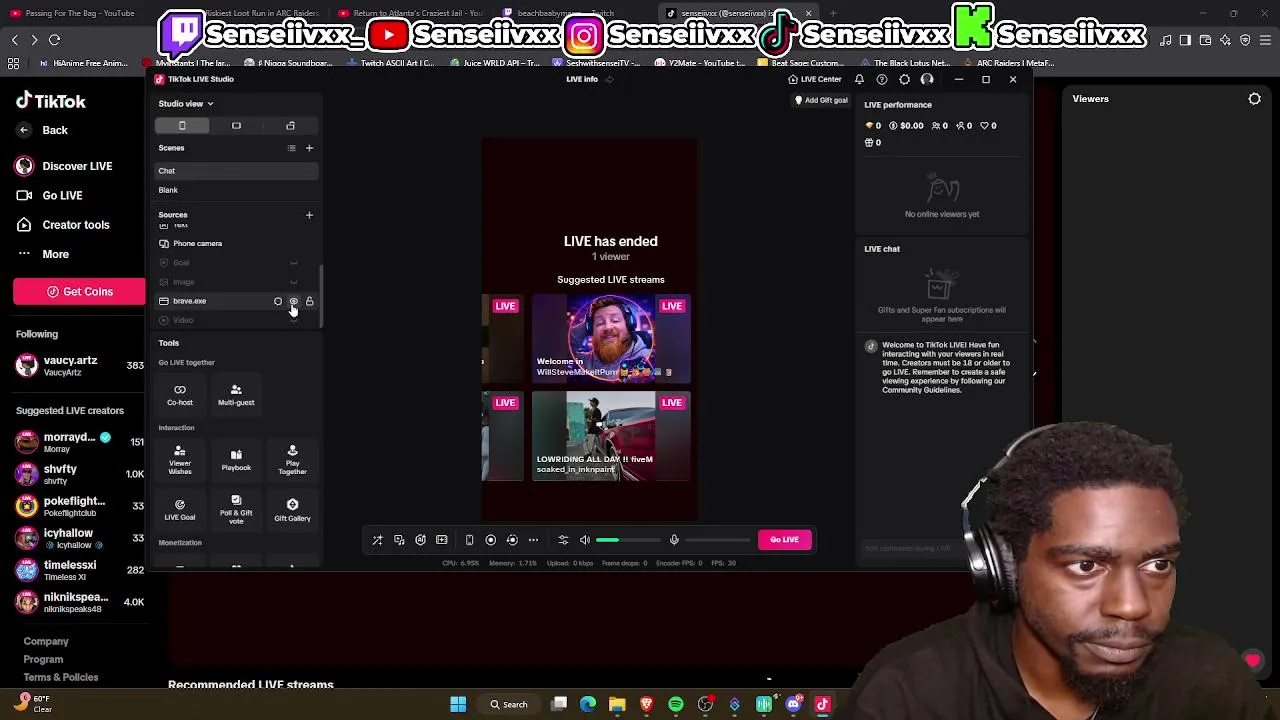Open More menu in TikTok sidebar
This screenshot has width=1280, height=720.
(x=43, y=254)
